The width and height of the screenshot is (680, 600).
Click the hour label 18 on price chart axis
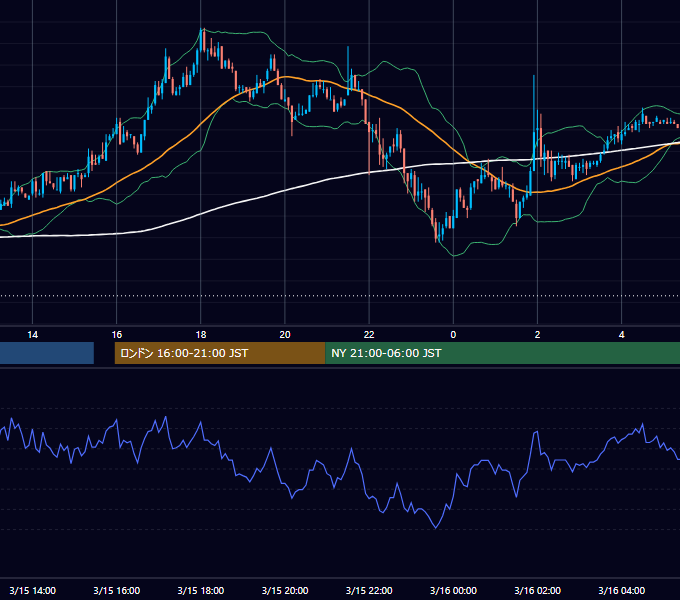pos(201,335)
